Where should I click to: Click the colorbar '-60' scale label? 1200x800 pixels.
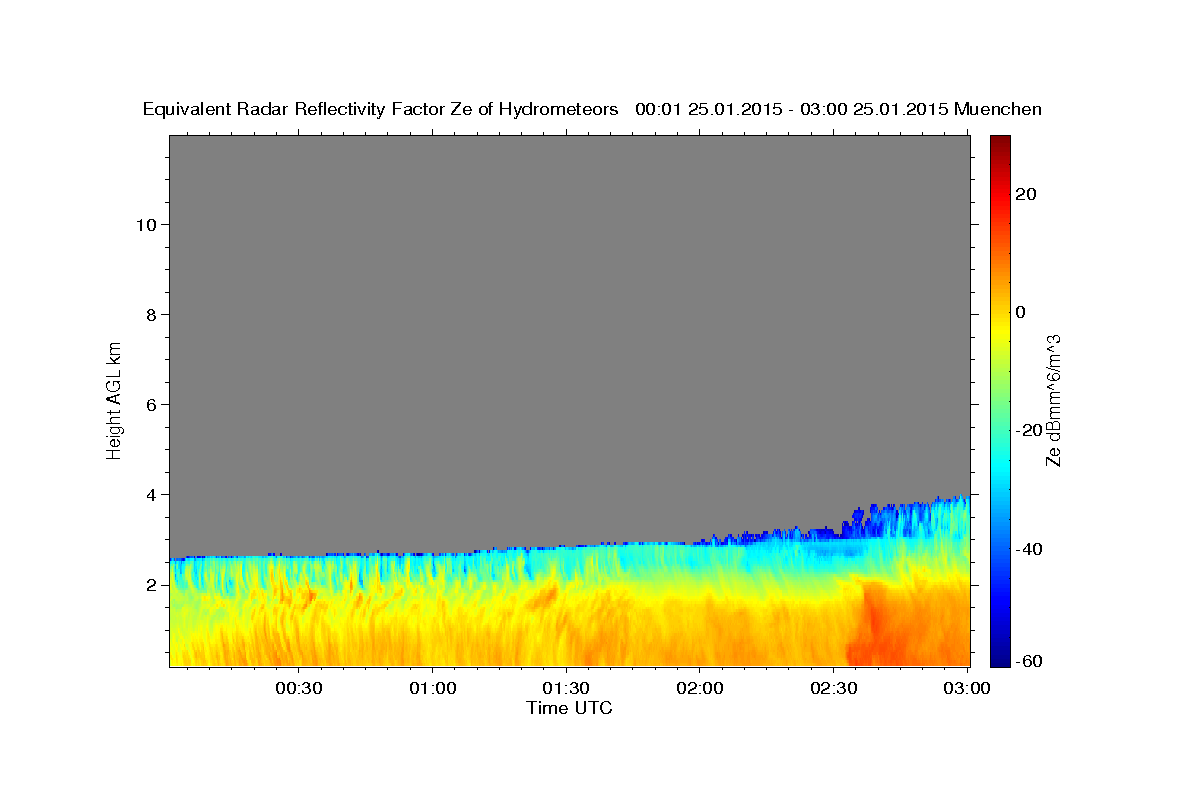(x=1030, y=661)
